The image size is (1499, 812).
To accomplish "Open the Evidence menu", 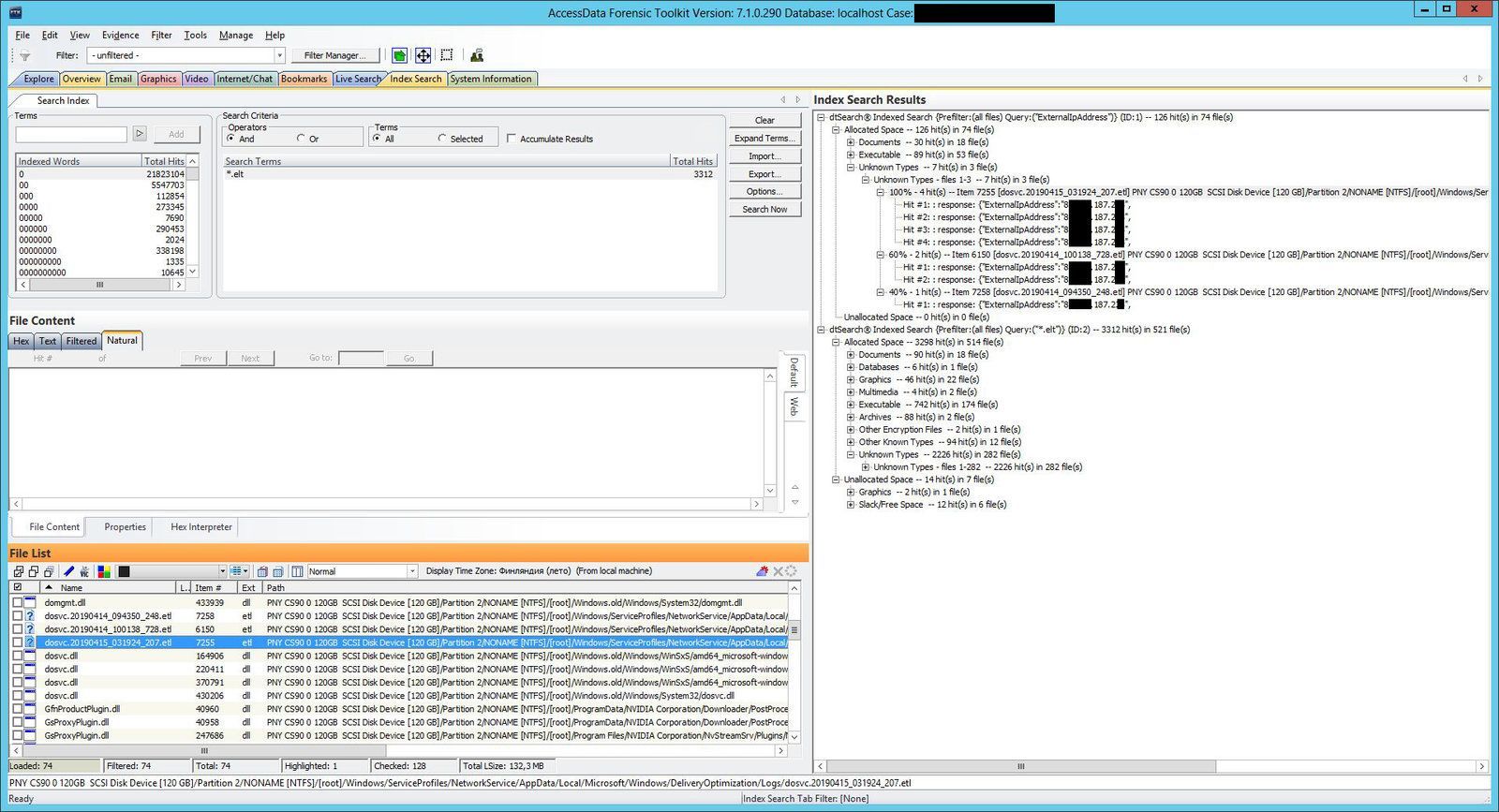I will (x=120, y=35).
